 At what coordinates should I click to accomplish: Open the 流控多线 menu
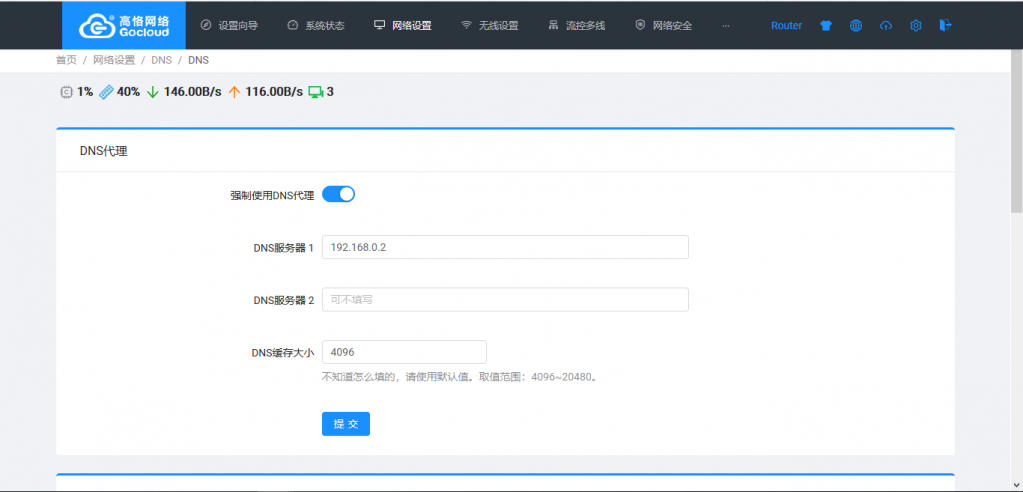click(577, 26)
